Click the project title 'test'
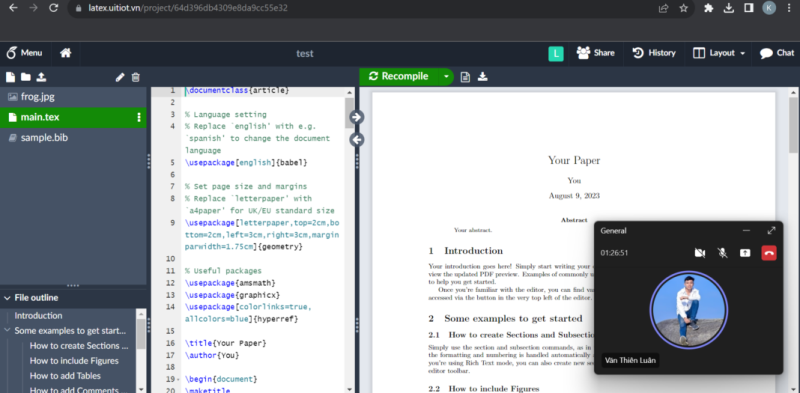The image size is (800, 393). tap(305, 54)
